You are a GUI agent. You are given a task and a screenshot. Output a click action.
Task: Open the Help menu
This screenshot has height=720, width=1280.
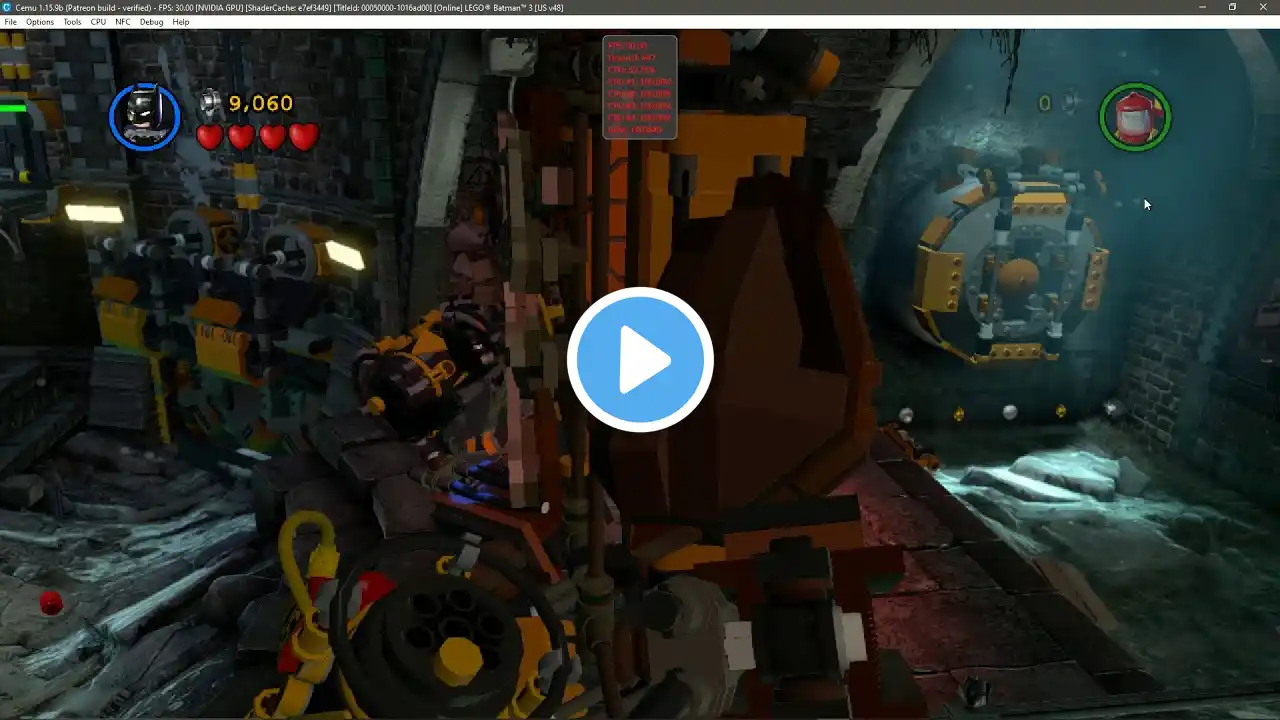[x=180, y=22]
